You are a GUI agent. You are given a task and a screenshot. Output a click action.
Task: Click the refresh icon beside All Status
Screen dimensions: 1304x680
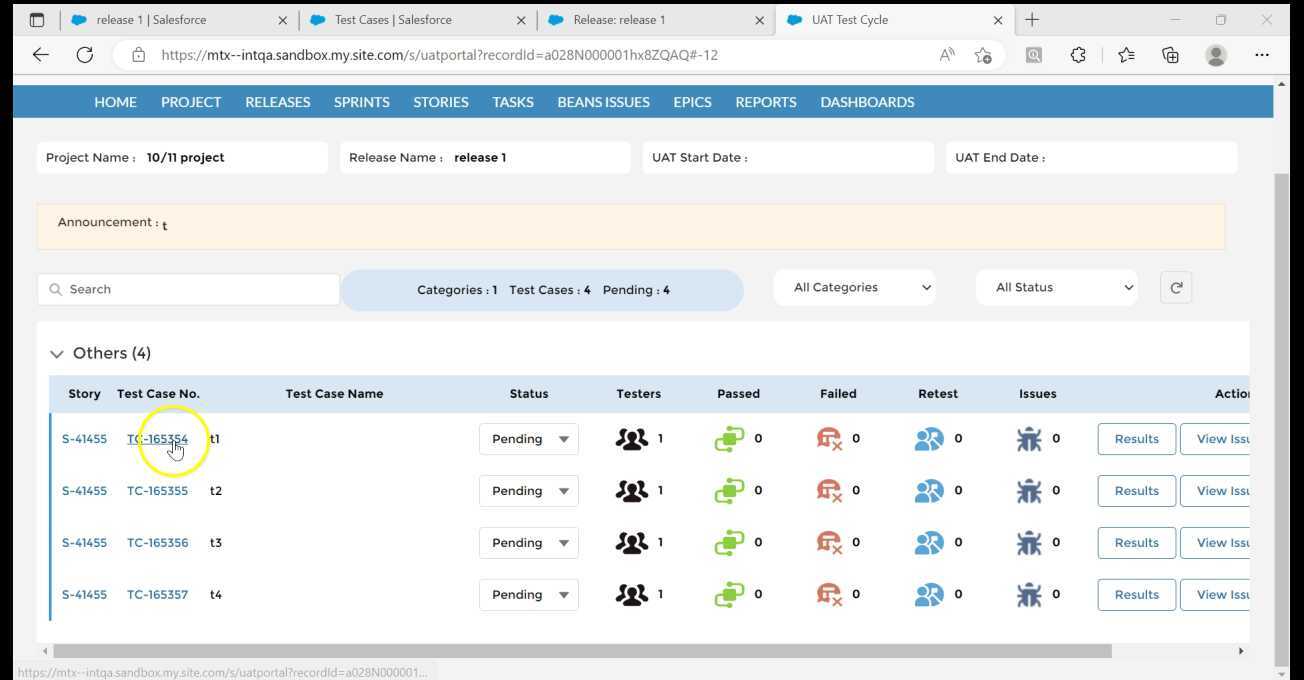coord(1176,287)
